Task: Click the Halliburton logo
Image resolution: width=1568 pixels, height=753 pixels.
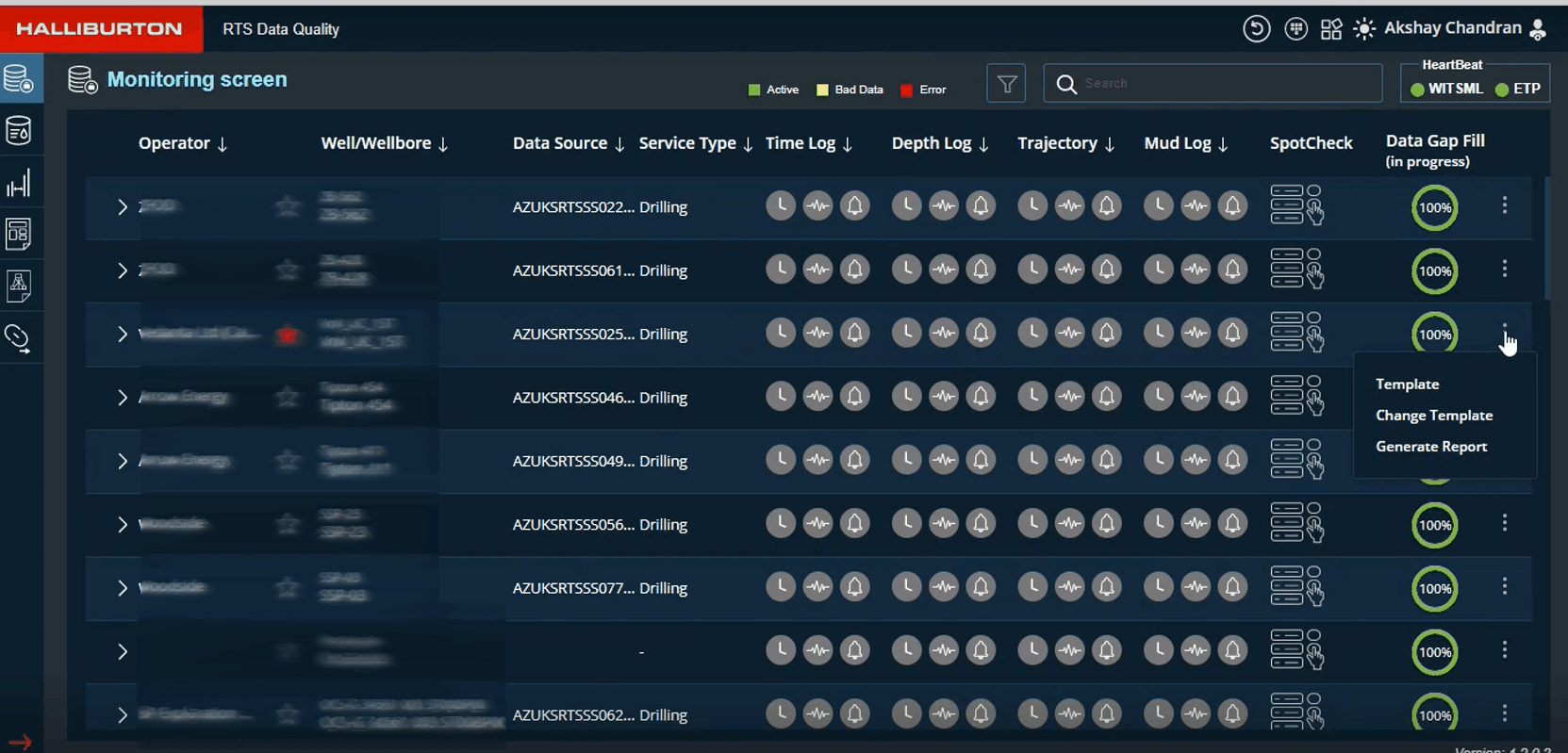Action: click(x=100, y=28)
